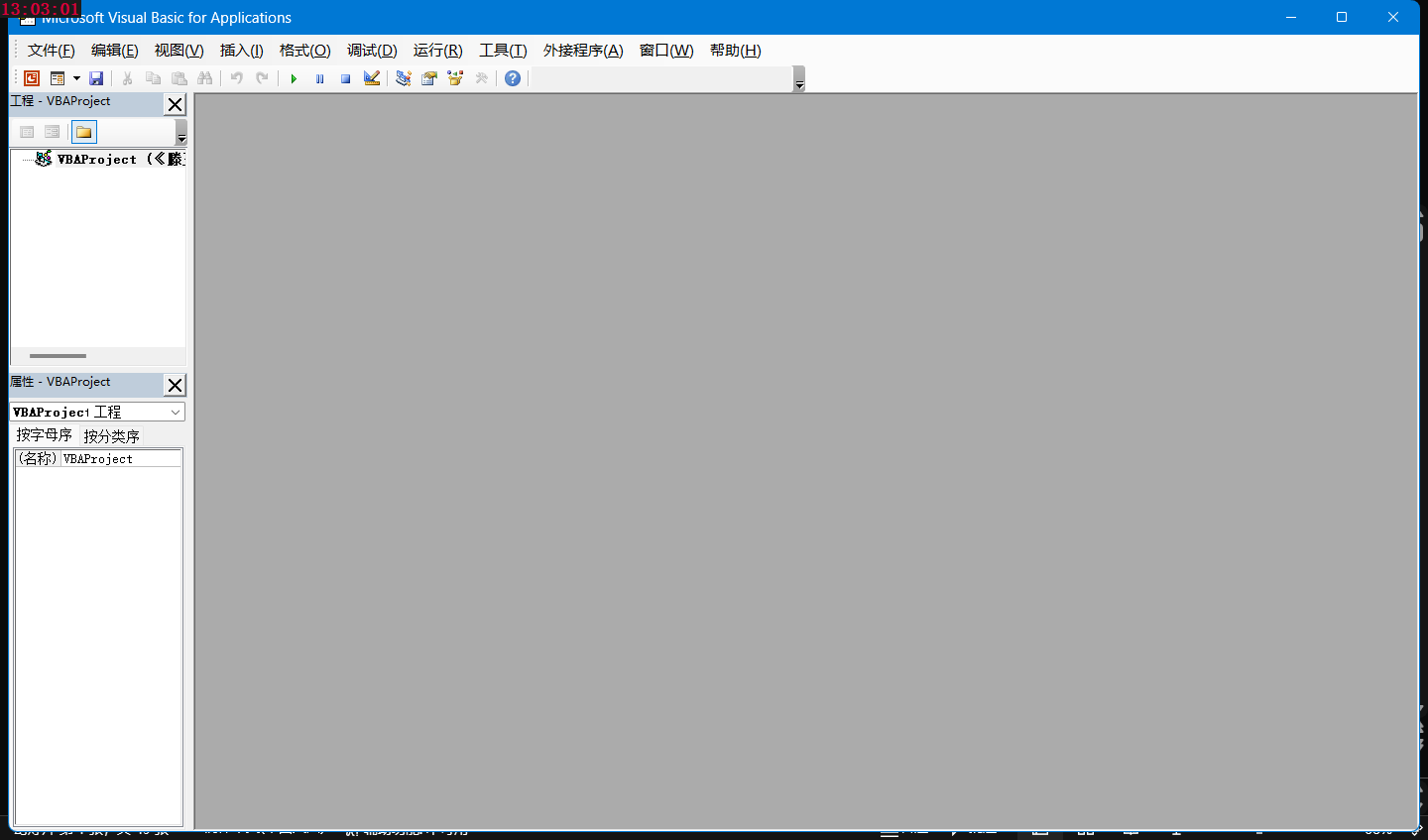
Task: Open the Insert object dropdown arrow
Action: pos(76,78)
